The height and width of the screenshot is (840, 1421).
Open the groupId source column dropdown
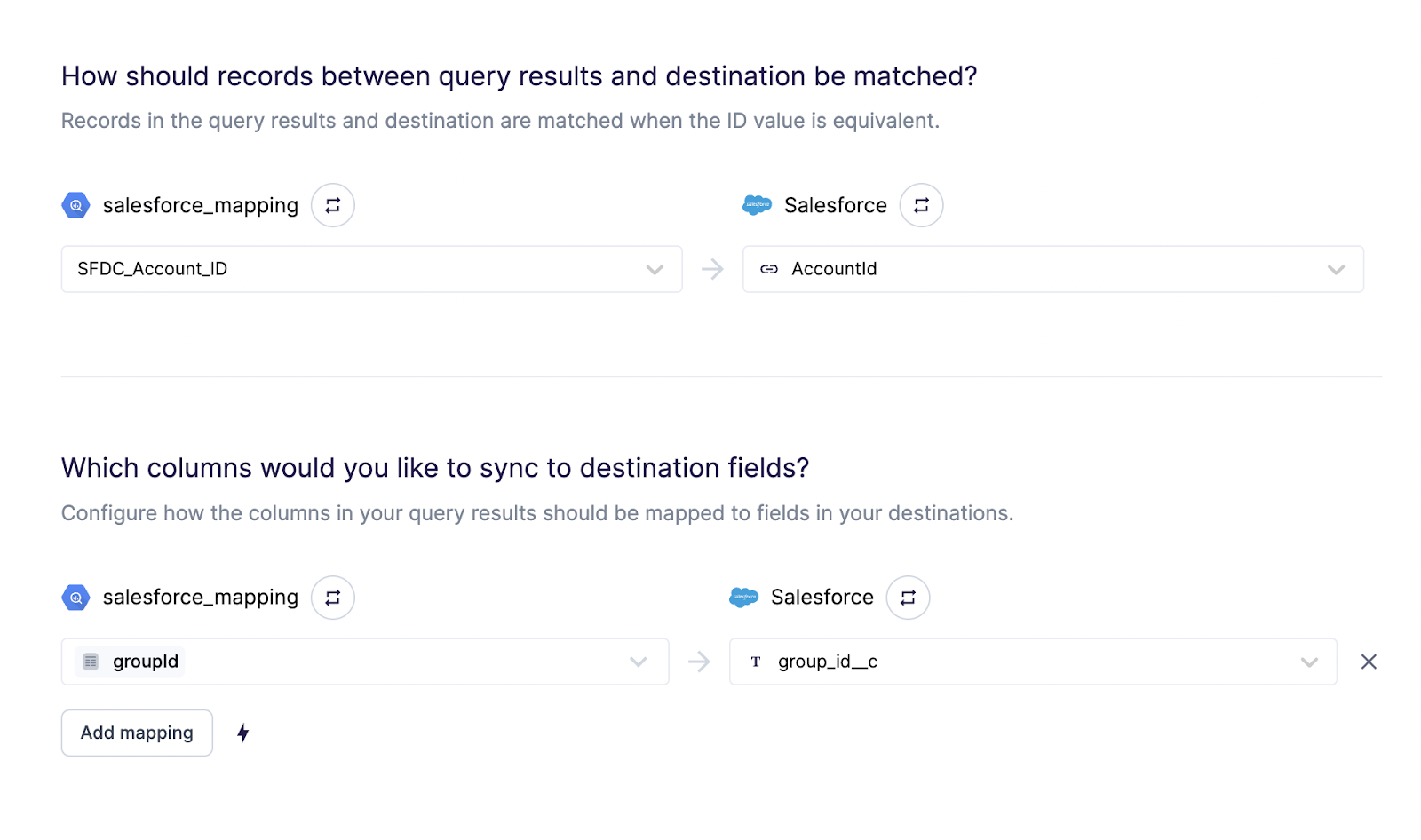pyautogui.click(x=365, y=662)
